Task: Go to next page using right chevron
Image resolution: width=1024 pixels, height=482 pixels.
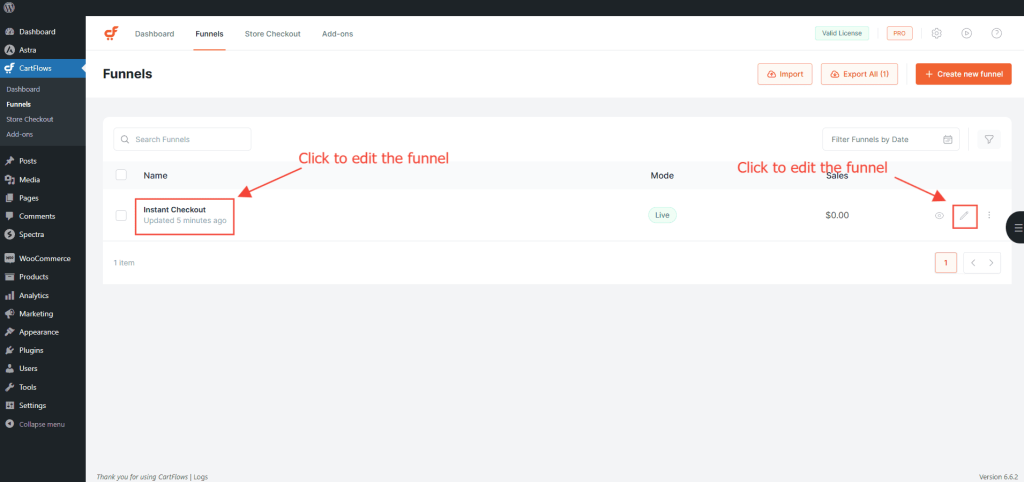Action: pos(991,262)
